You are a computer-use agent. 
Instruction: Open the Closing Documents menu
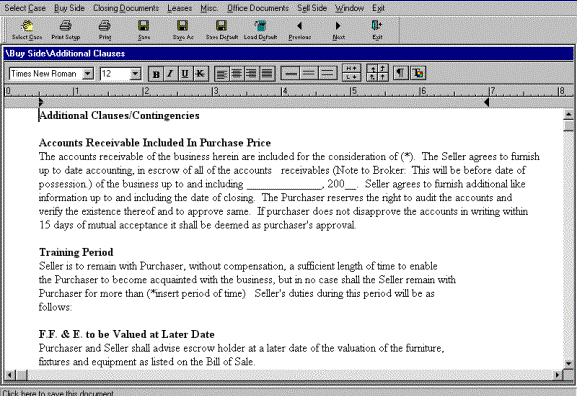coord(126,8)
